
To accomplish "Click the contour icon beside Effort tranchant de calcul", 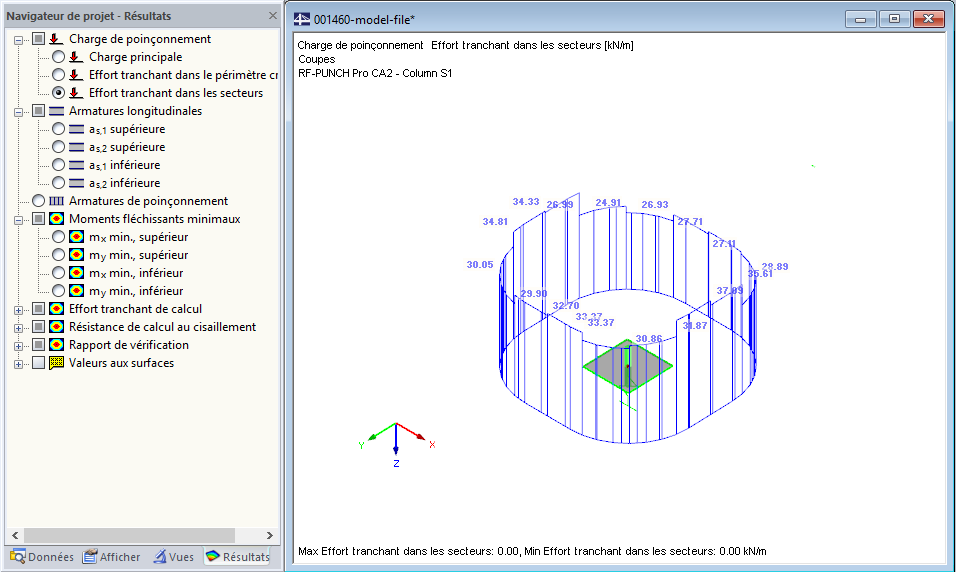I will pos(56,309).
